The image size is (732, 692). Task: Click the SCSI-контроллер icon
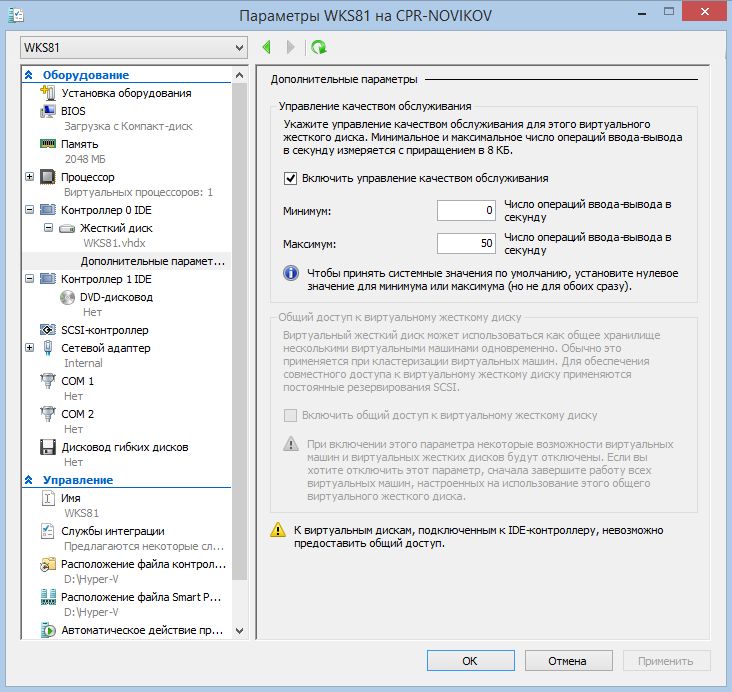click(47, 330)
